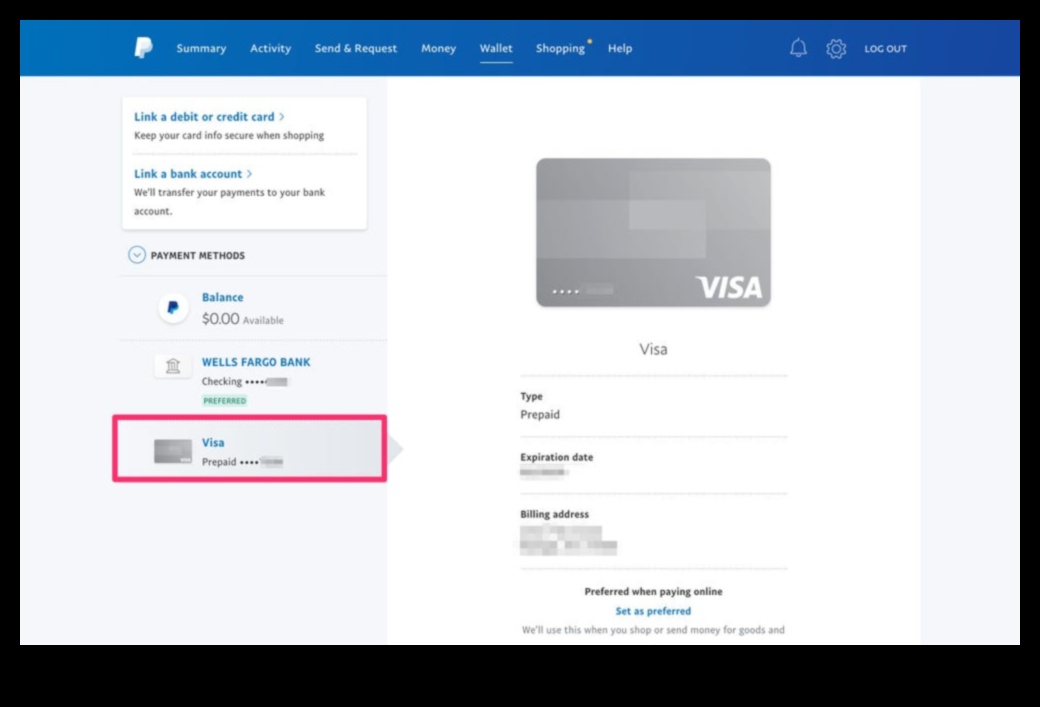Screen dimensions: 1040x707
Task: Click the Visa card thumbnail in the list
Action: [x=173, y=451]
